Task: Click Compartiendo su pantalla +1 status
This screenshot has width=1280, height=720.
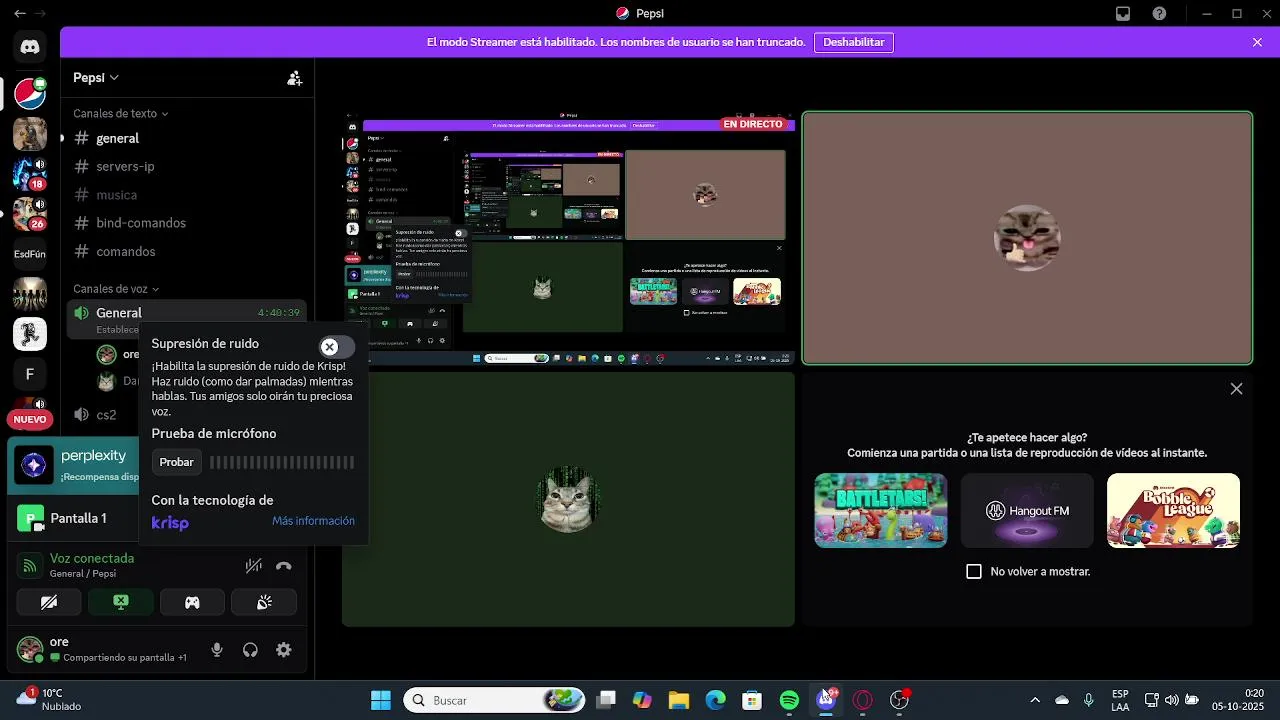Action: point(118,658)
